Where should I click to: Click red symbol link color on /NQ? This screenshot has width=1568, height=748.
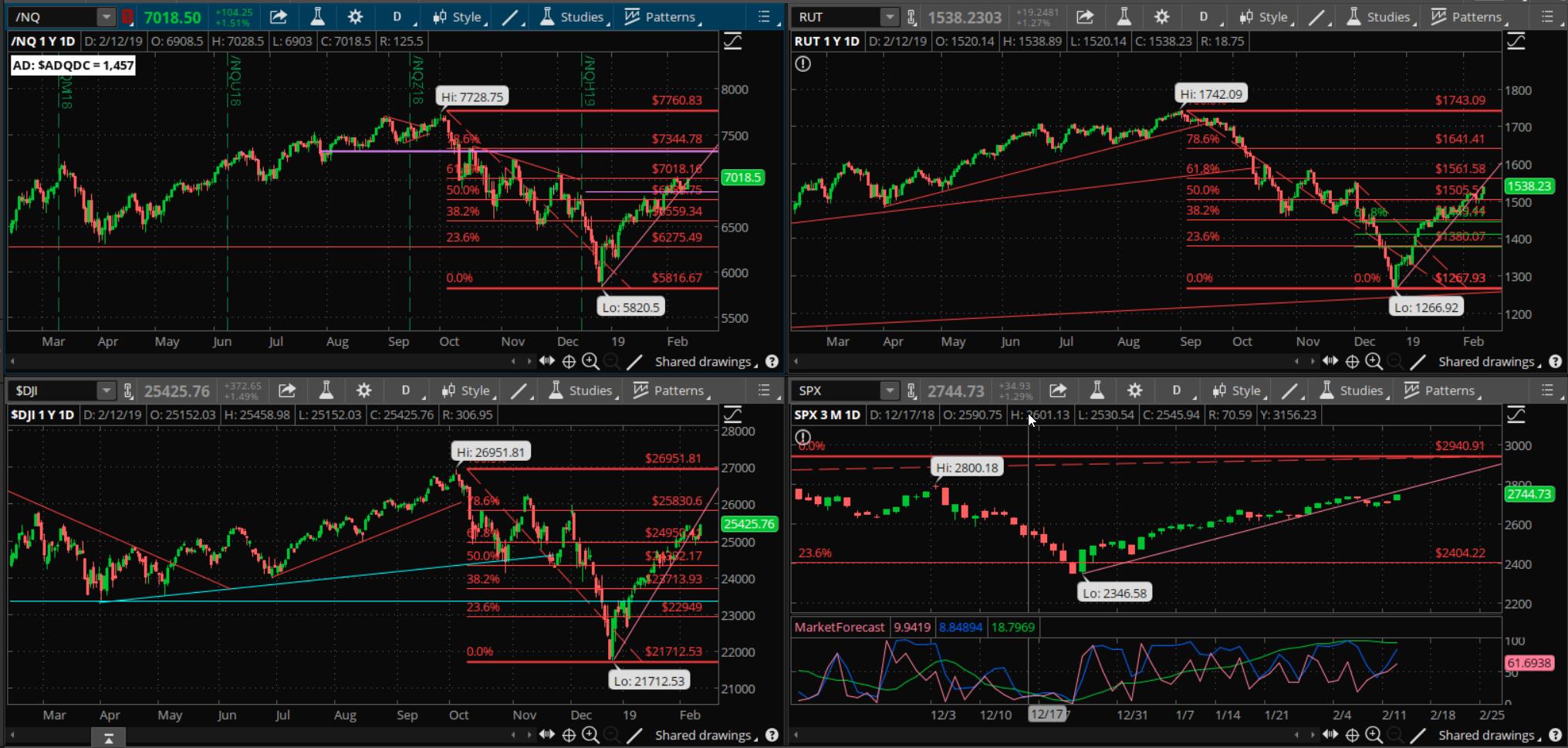point(127,17)
